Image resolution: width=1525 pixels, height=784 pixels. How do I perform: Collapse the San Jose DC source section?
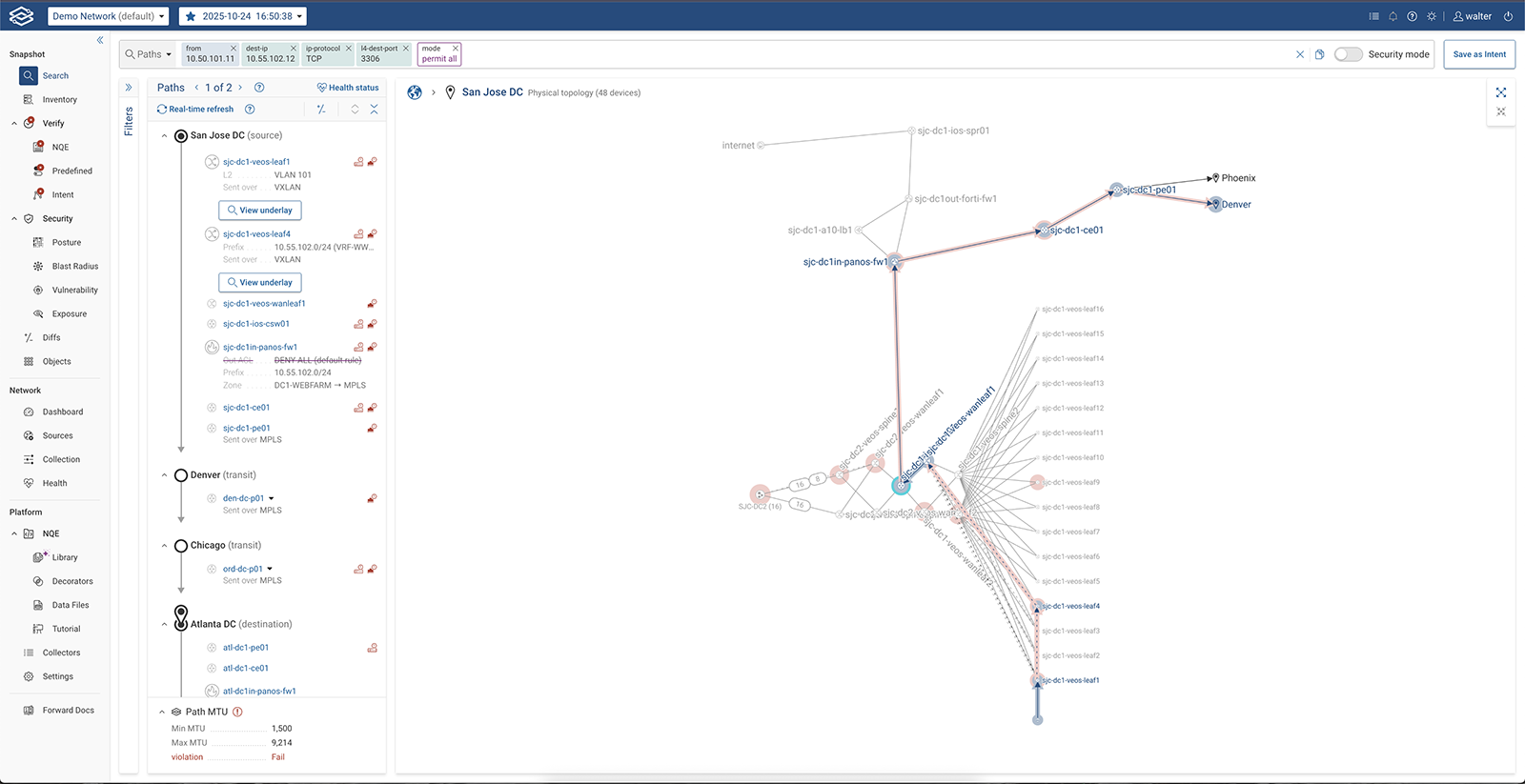click(x=164, y=136)
